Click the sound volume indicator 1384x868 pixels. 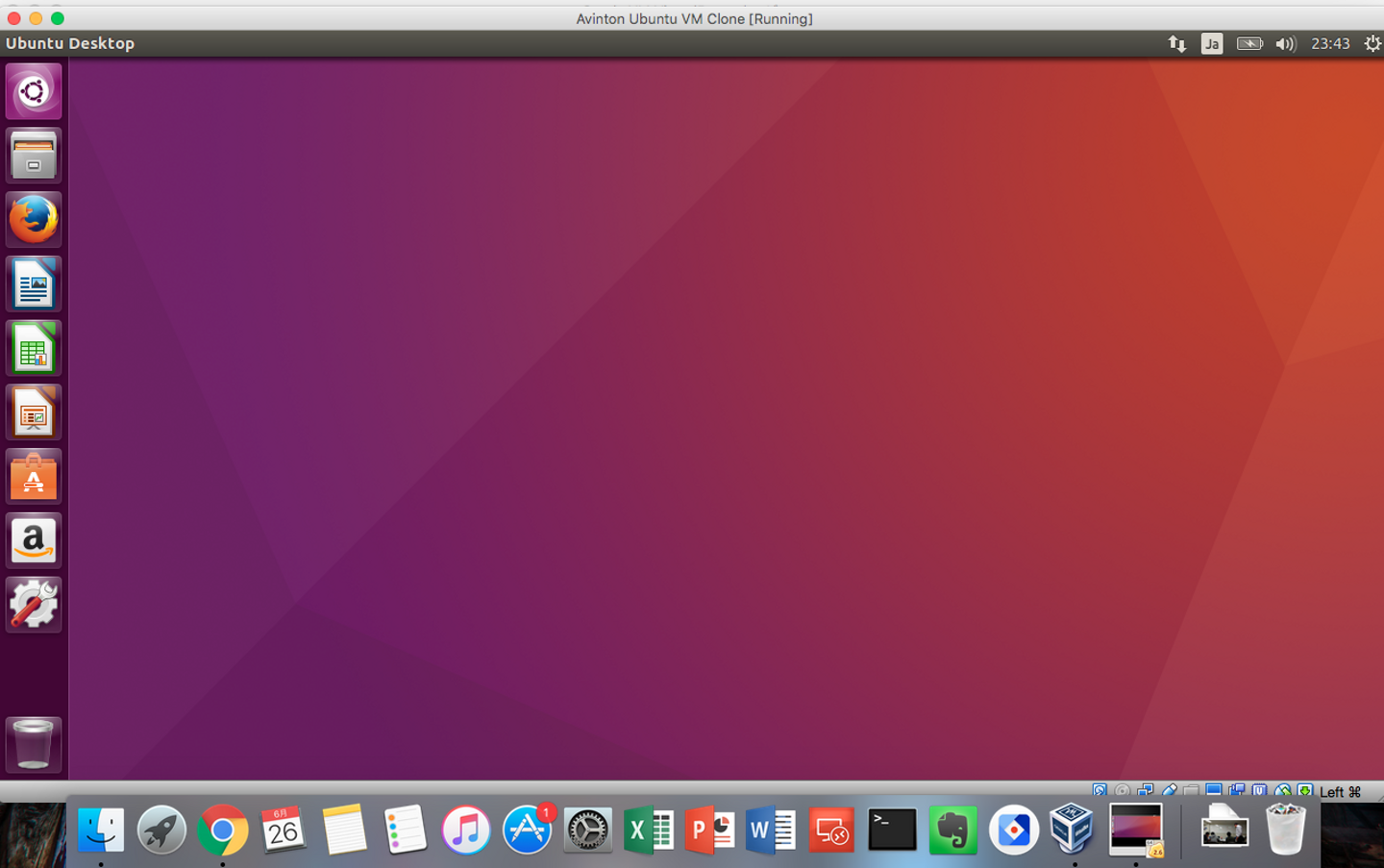tap(1285, 43)
